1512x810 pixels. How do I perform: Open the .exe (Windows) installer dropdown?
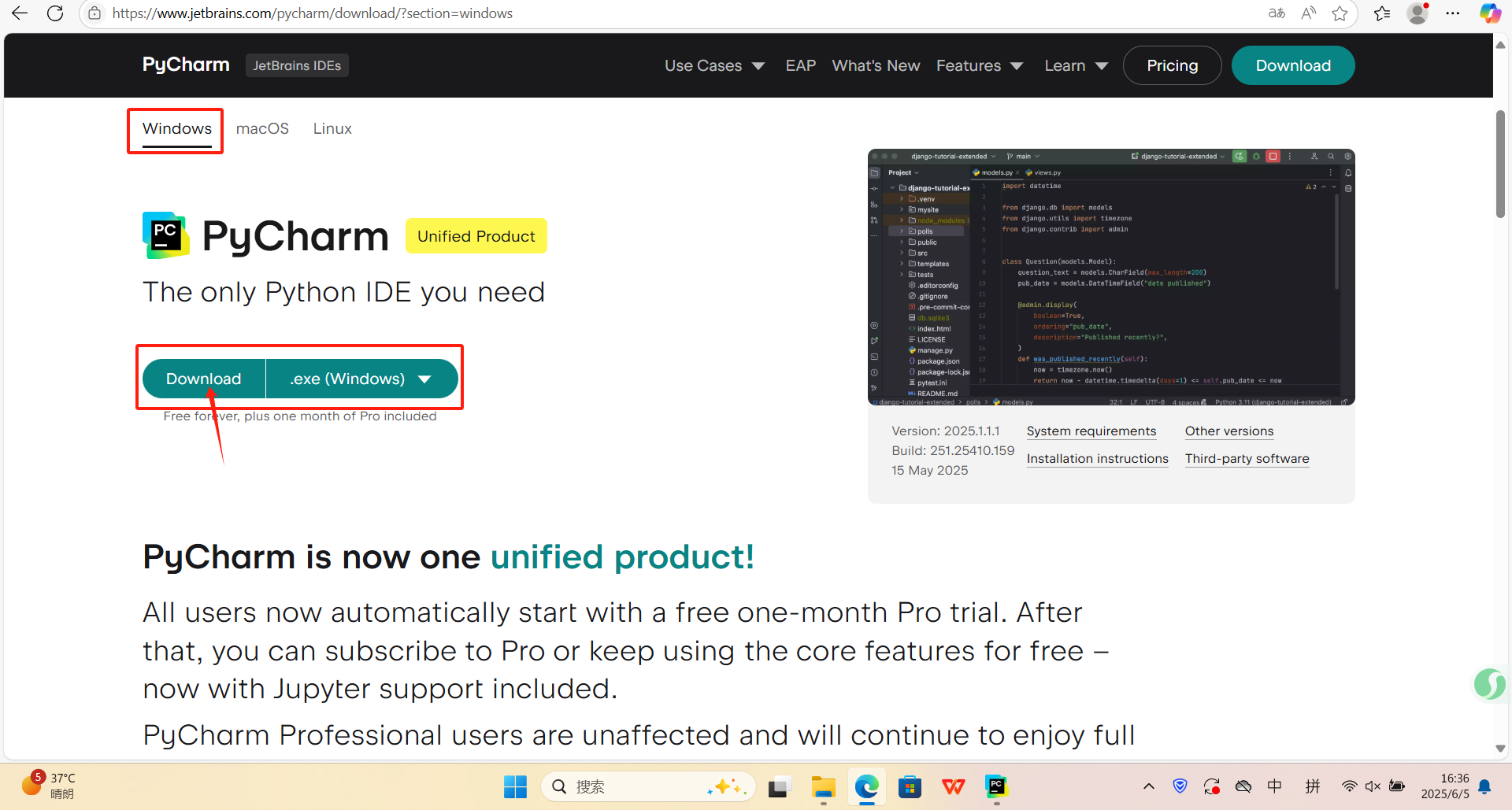[x=362, y=379]
